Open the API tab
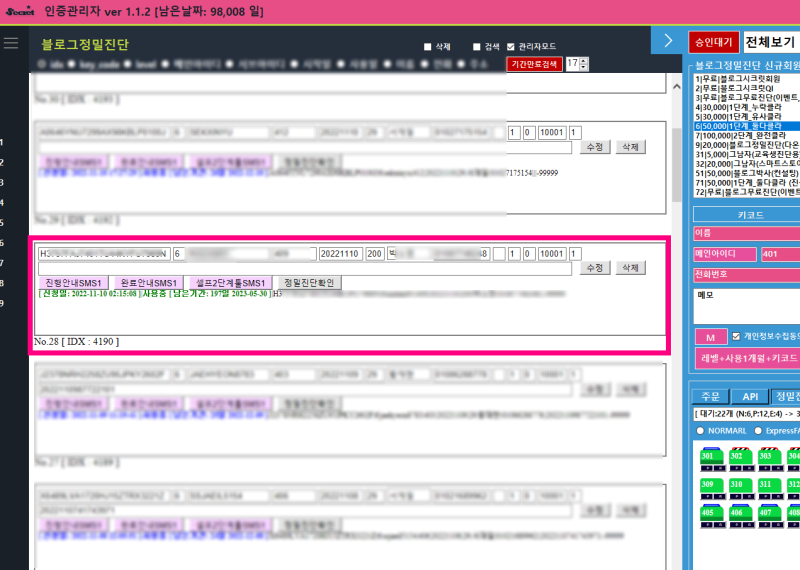 [x=750, y=396]
